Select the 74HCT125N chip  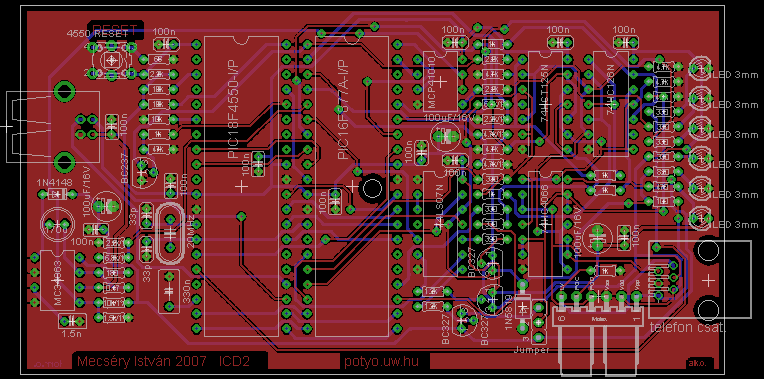coord(545,103)
